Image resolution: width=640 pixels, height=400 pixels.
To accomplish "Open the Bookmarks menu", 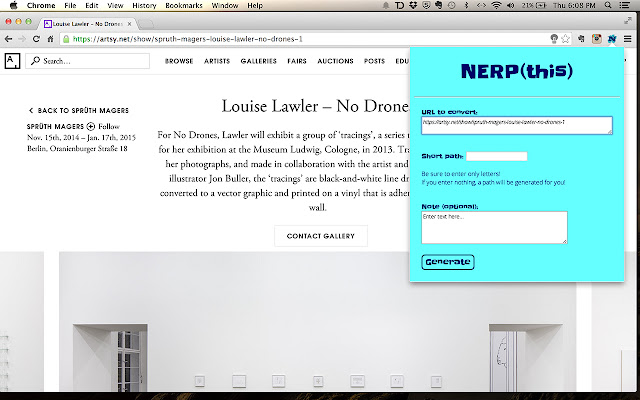I will (x=184, y=5).
